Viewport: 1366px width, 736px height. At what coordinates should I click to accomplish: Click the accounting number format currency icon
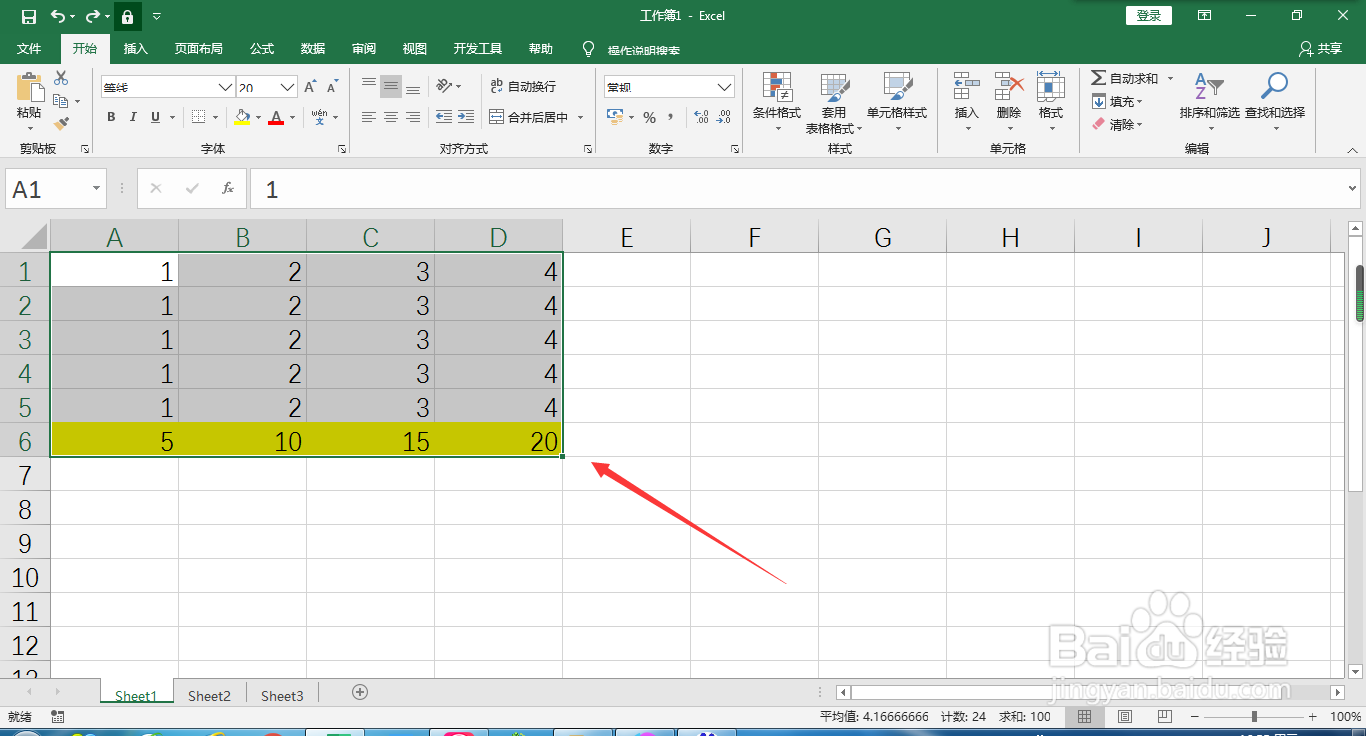[615, 118]
